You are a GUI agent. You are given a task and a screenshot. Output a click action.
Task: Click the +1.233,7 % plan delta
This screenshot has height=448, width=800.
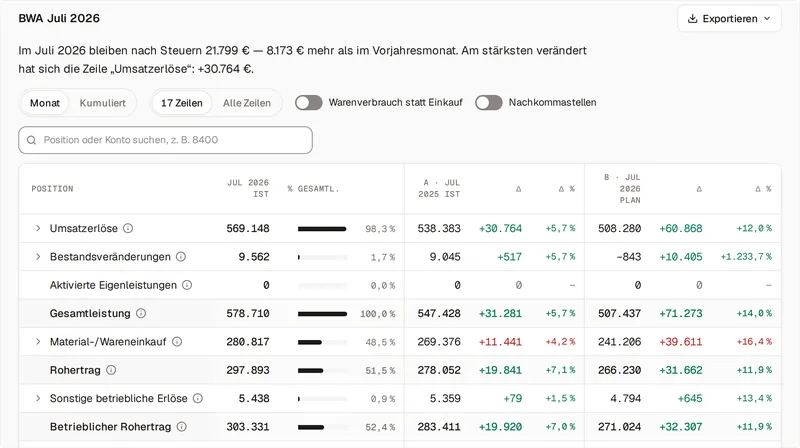(x=746, y=257)
